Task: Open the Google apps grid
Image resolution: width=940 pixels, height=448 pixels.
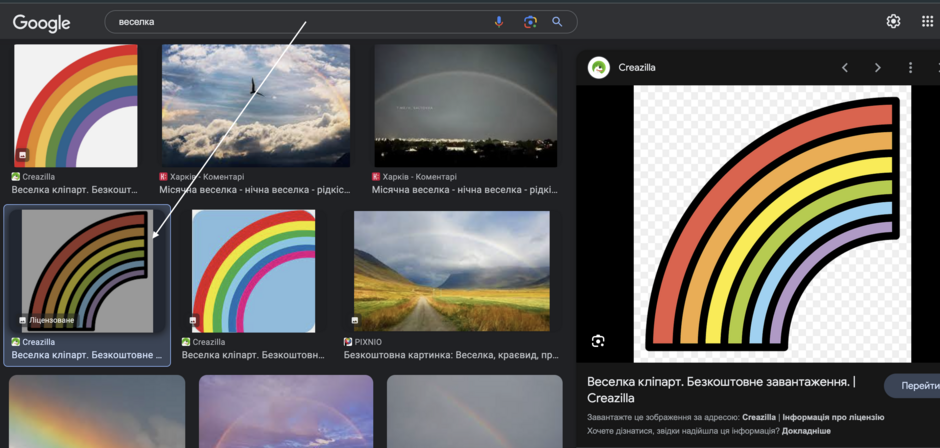Action: click(927, 22)
